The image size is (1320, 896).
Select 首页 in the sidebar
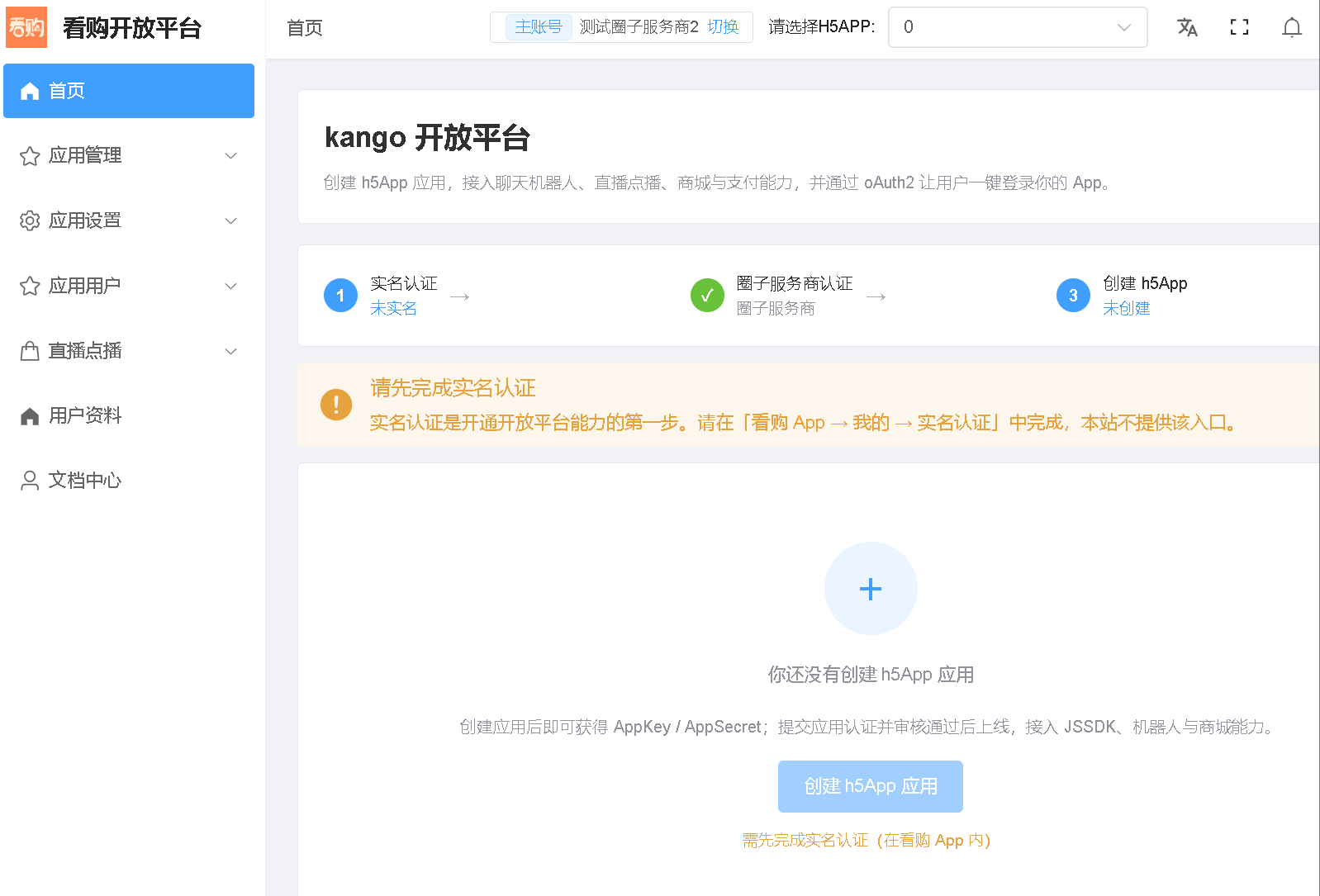tap(129, 91)
